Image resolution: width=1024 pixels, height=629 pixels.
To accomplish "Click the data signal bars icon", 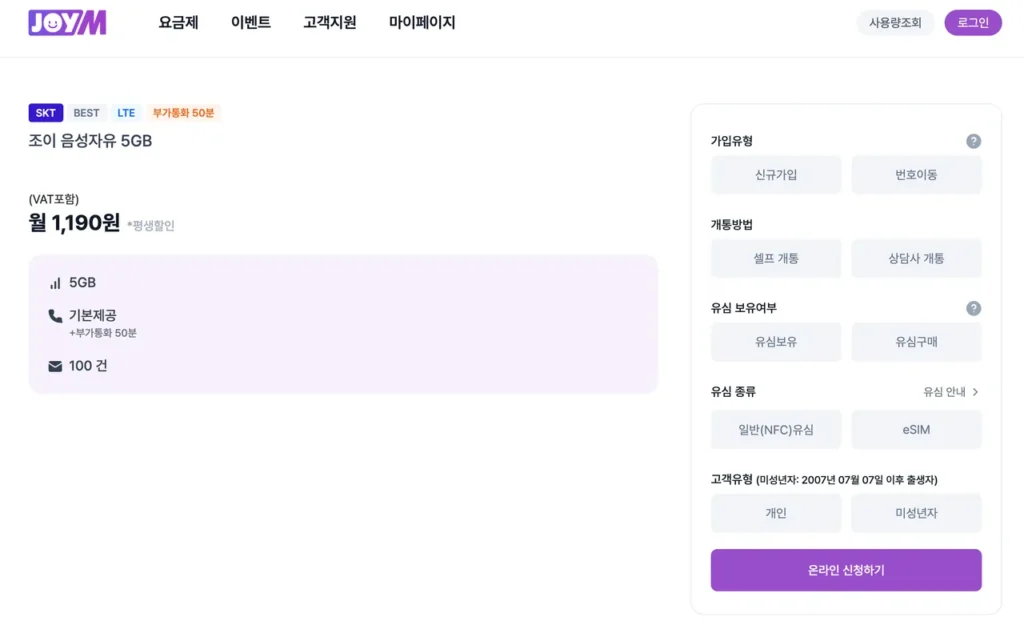I will click(x=56, y=283).
